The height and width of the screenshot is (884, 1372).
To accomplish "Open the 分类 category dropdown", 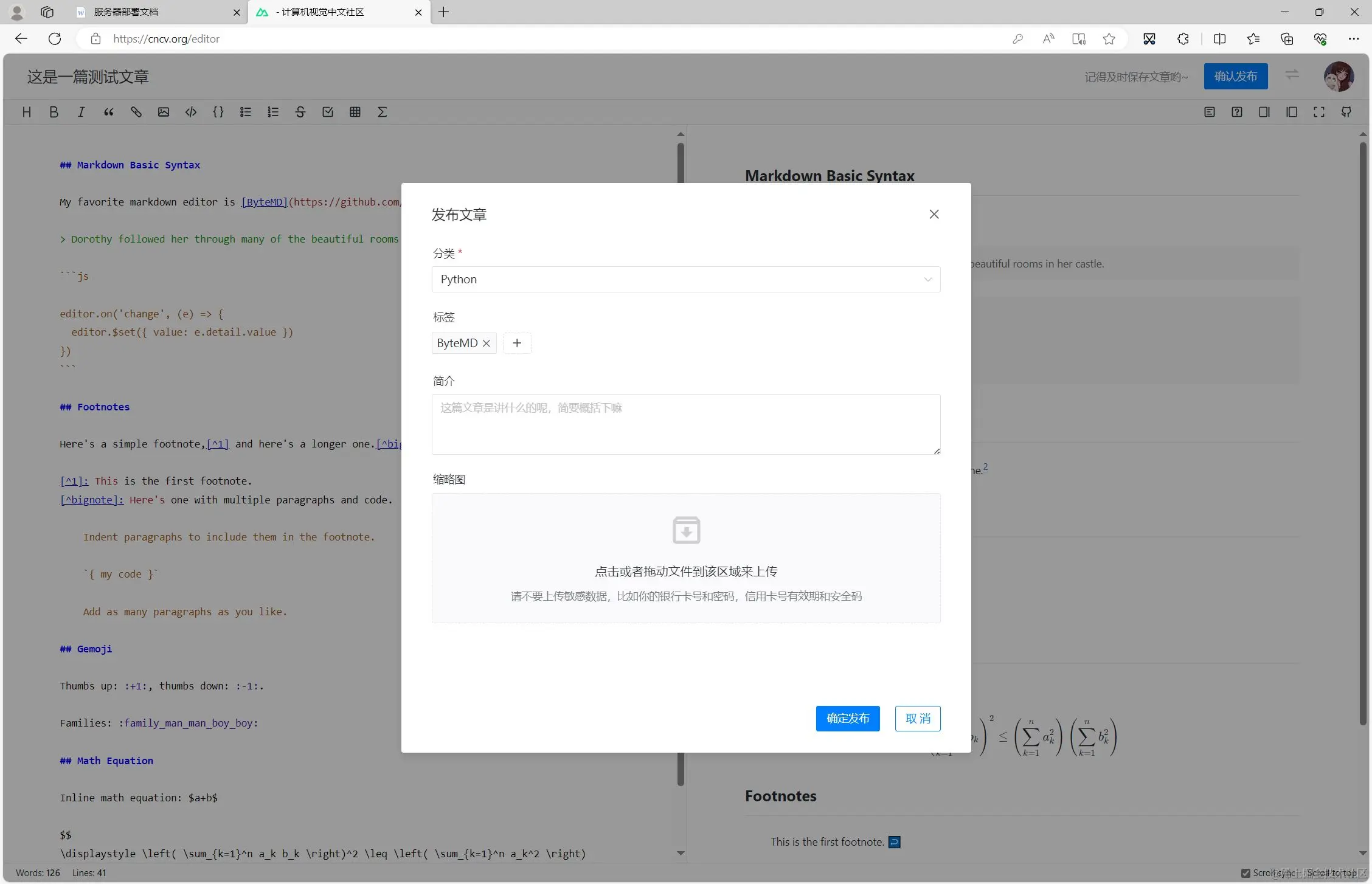I will pyautogui.click(x=685, y=279).
